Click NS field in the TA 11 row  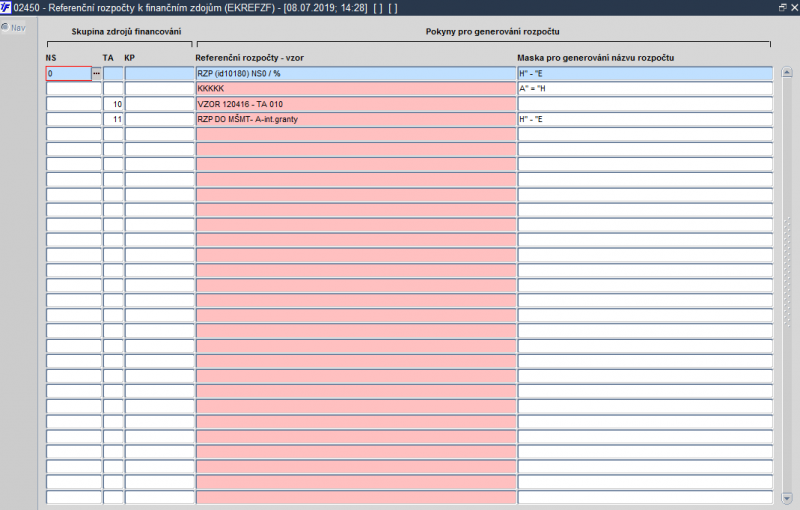tap(74, 119)
